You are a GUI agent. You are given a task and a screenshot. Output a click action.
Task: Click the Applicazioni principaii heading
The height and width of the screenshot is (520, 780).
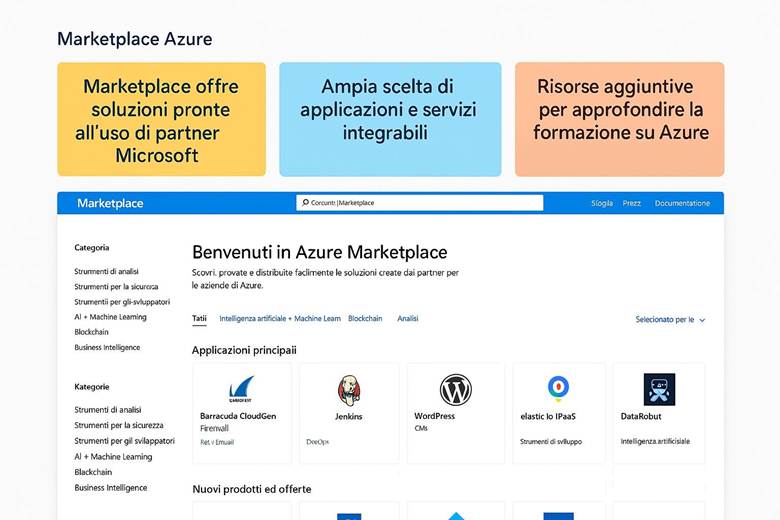point(244,350)
